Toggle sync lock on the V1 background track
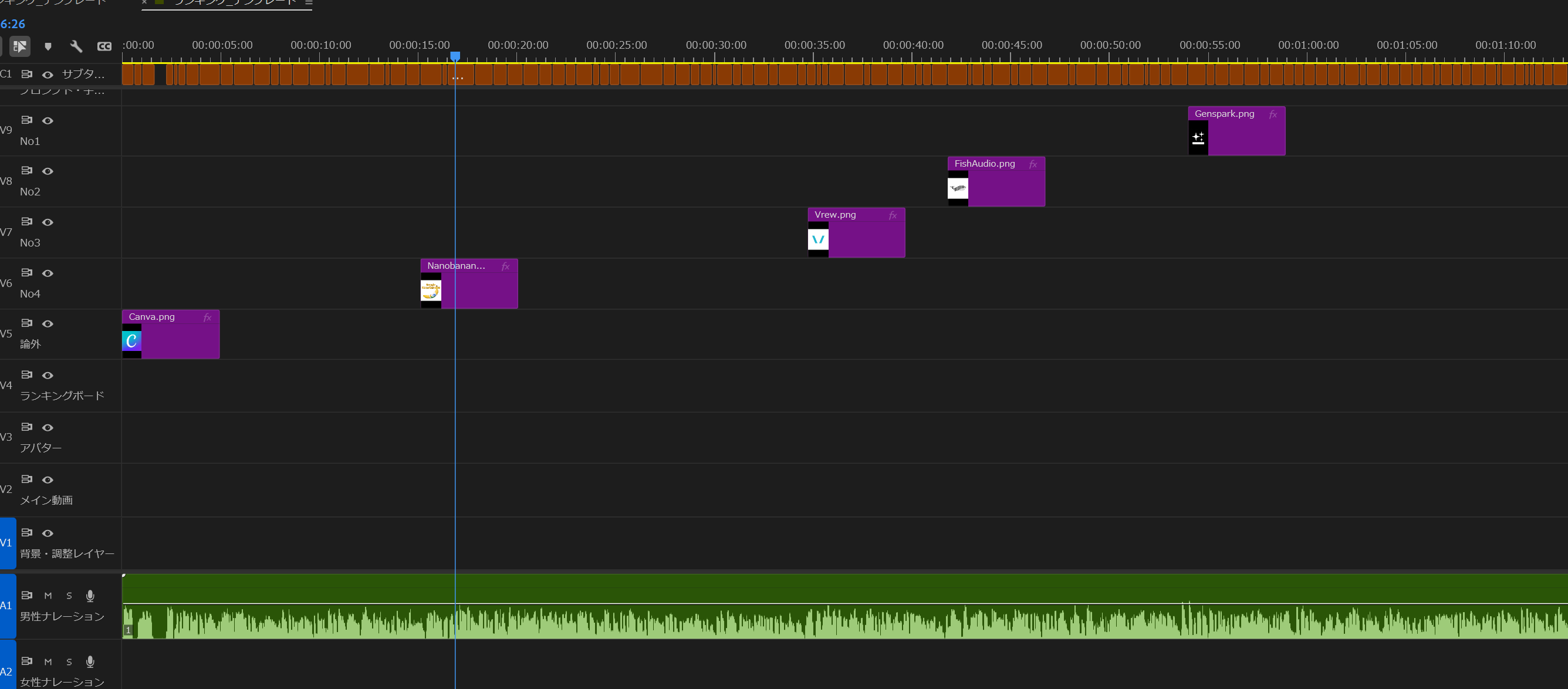Image resolution: width=1568 pixels, height=689 pixels. pyautogui.click(x=27, y=532)
